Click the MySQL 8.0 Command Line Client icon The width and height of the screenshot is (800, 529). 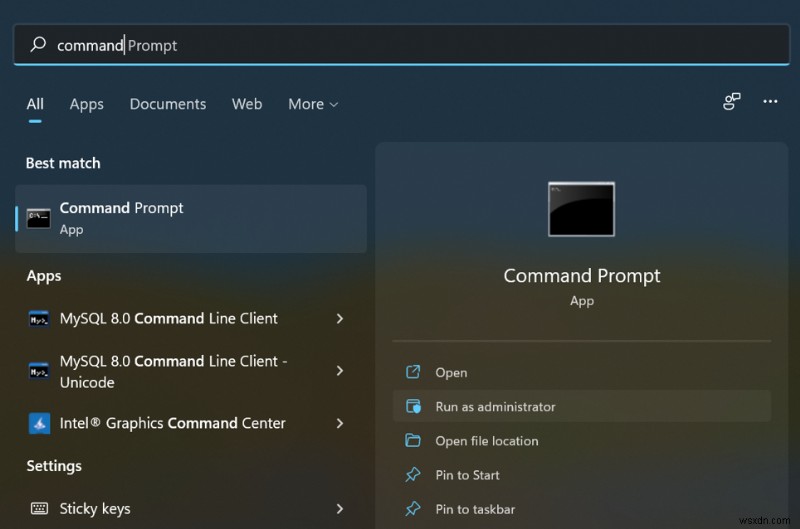pos(39,319)
